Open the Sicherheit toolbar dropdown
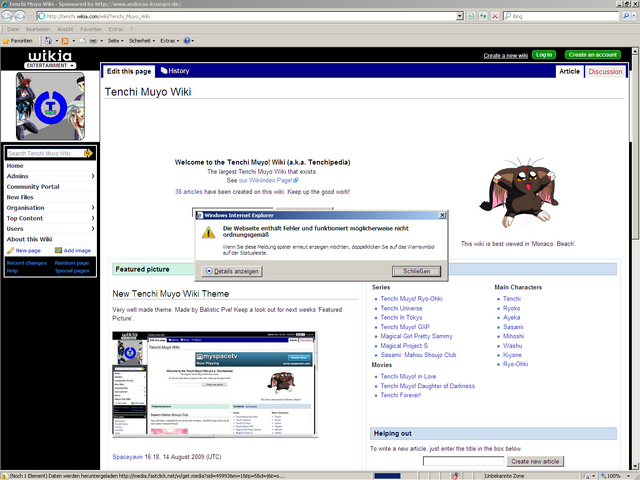The image size is (640, 480). (x=142, y=41)
